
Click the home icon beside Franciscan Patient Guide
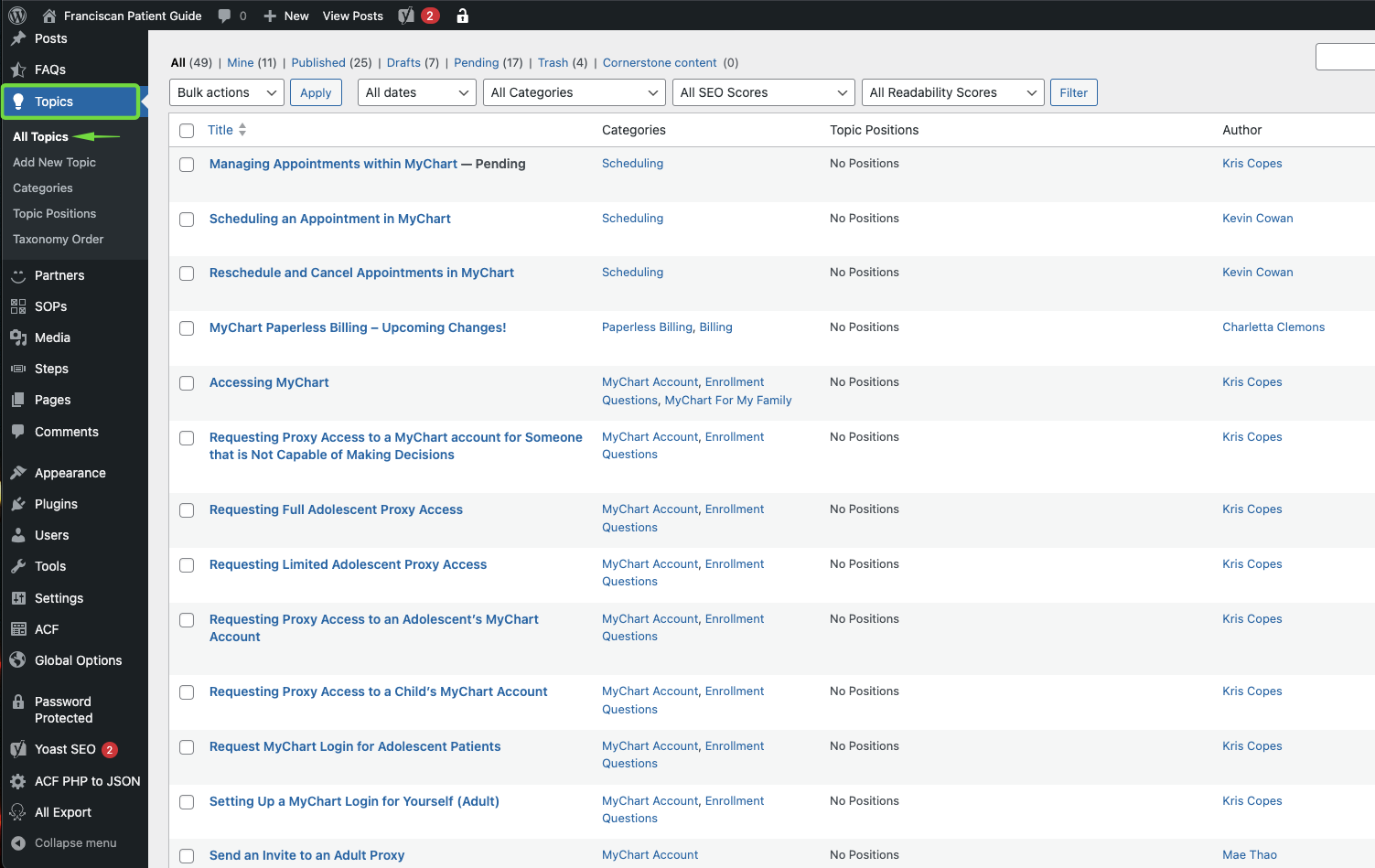49,16
